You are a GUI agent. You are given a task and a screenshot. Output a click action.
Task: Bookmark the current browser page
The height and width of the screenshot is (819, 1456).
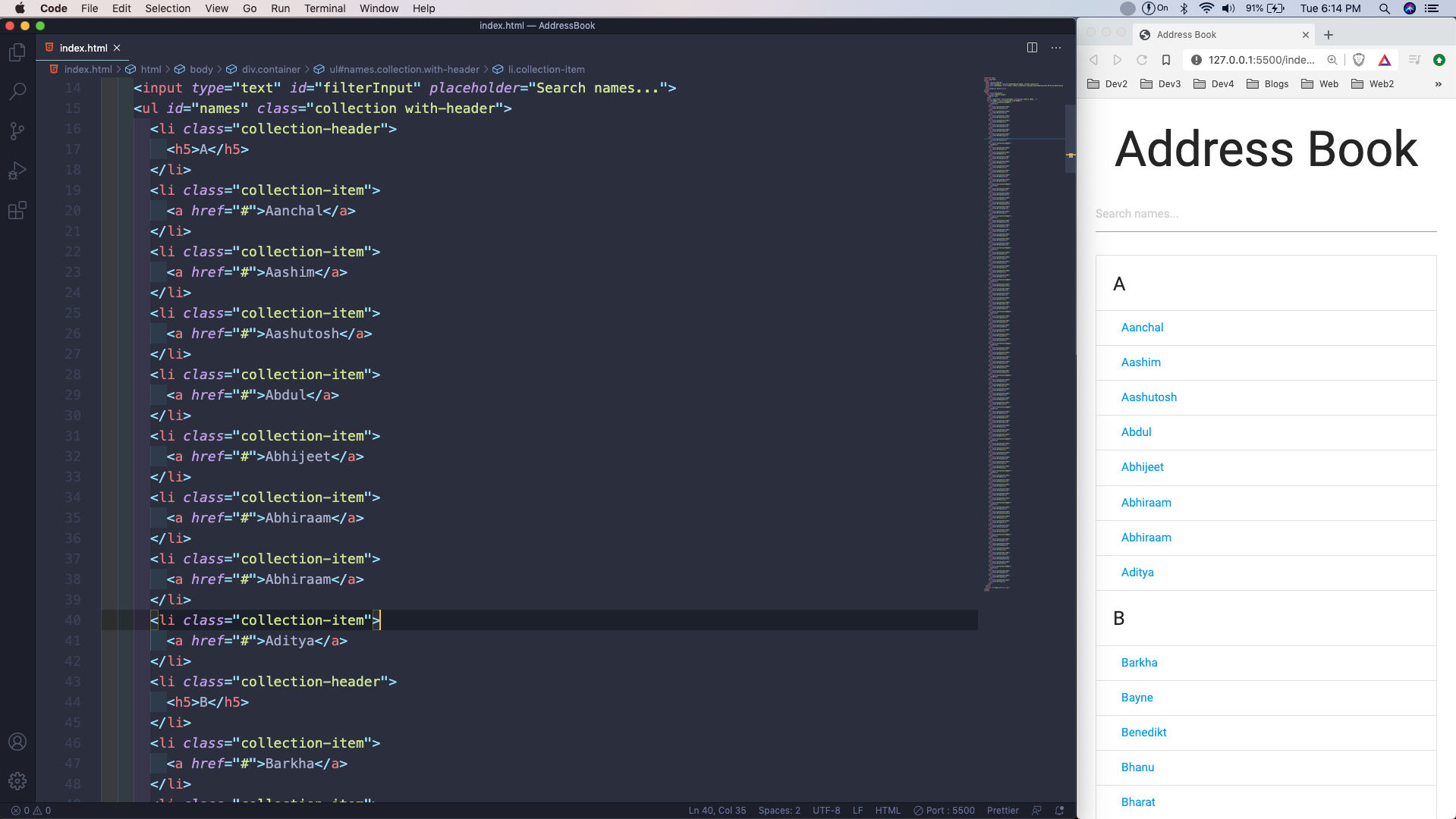1166,60
